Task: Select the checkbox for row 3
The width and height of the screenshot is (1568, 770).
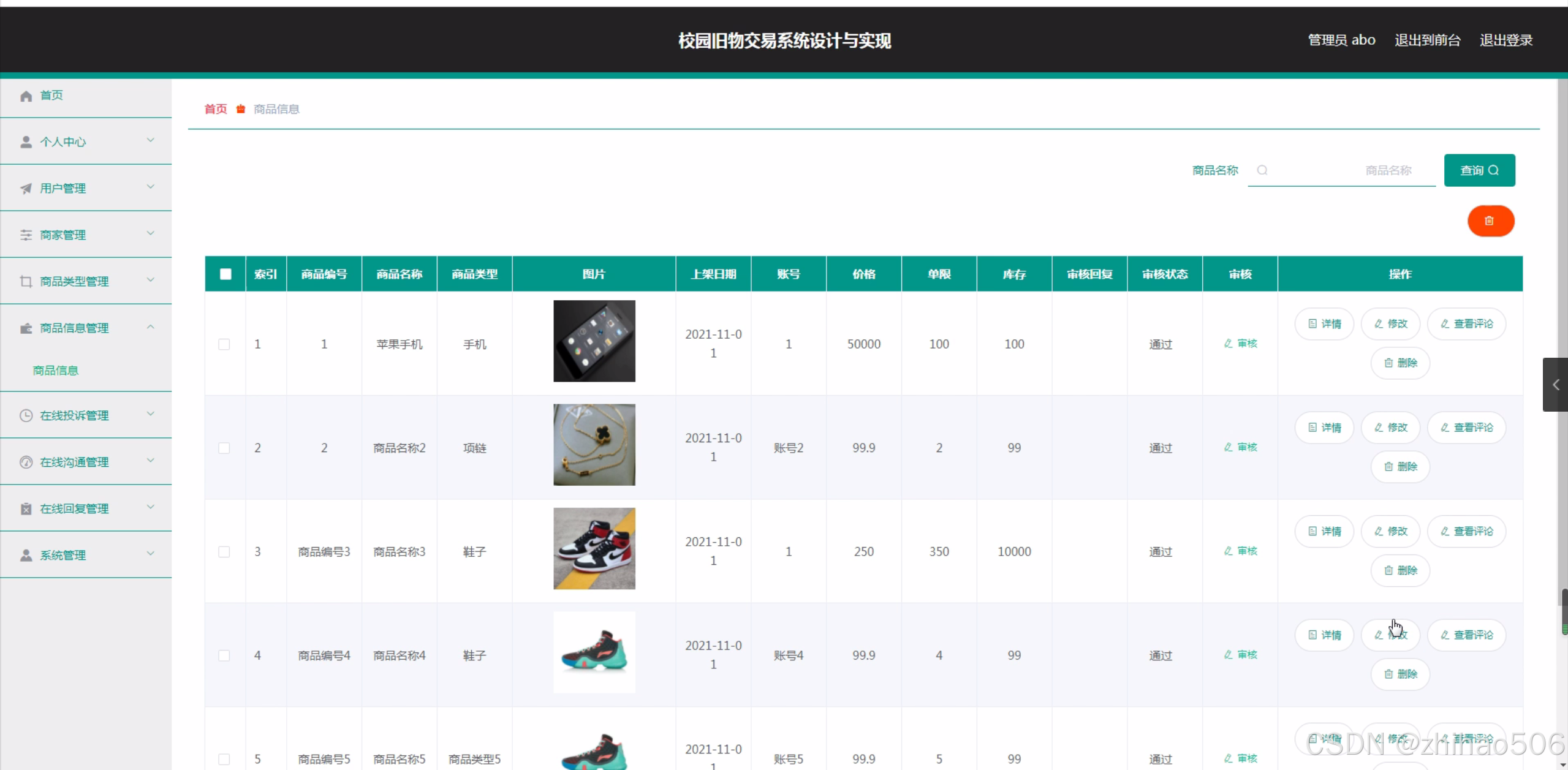Action: pos(224,552)
